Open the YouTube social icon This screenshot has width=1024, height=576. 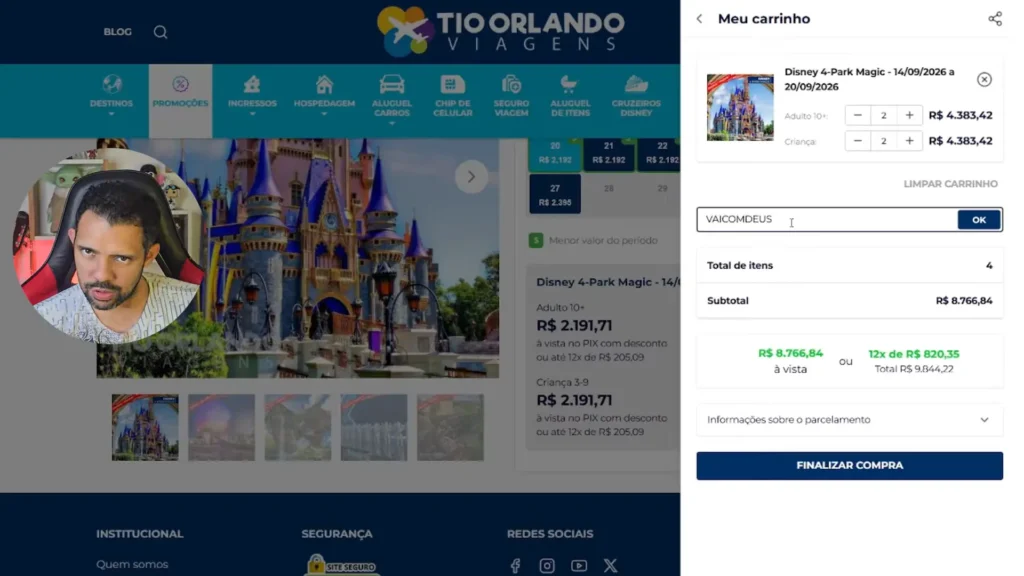pyautogui.click(x=579, y=566)
